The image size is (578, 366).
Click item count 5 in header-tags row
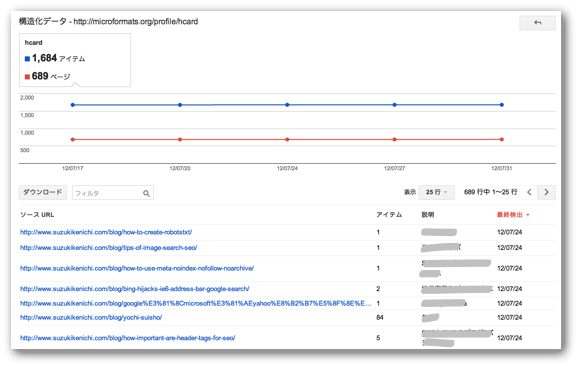pyautogui.click(x=378, y=338)
